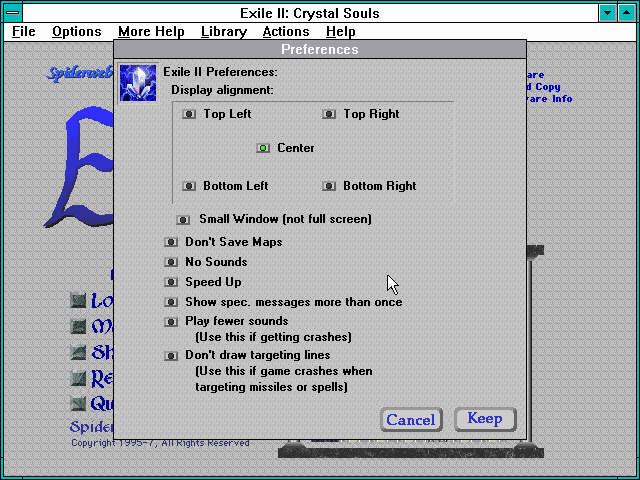Image resolution: width=640 pixels, height=480 pixels.
Task: Click the fourth stone button on start screen
Action: click(78, 378)
